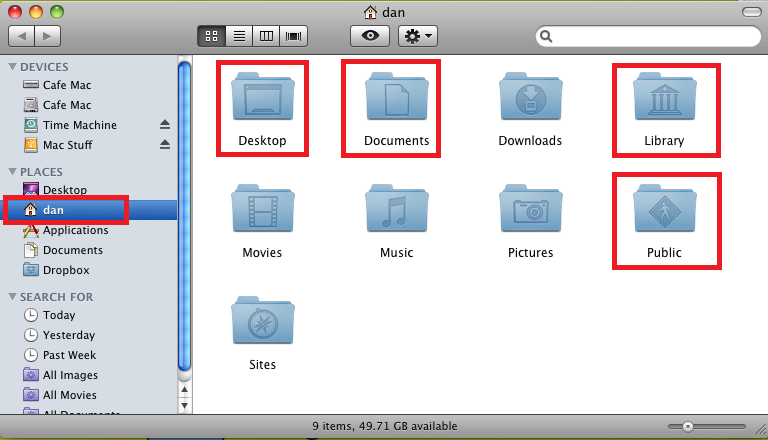Switch to list view
Viewport: 768px width, 440px height.
(239, 36)
